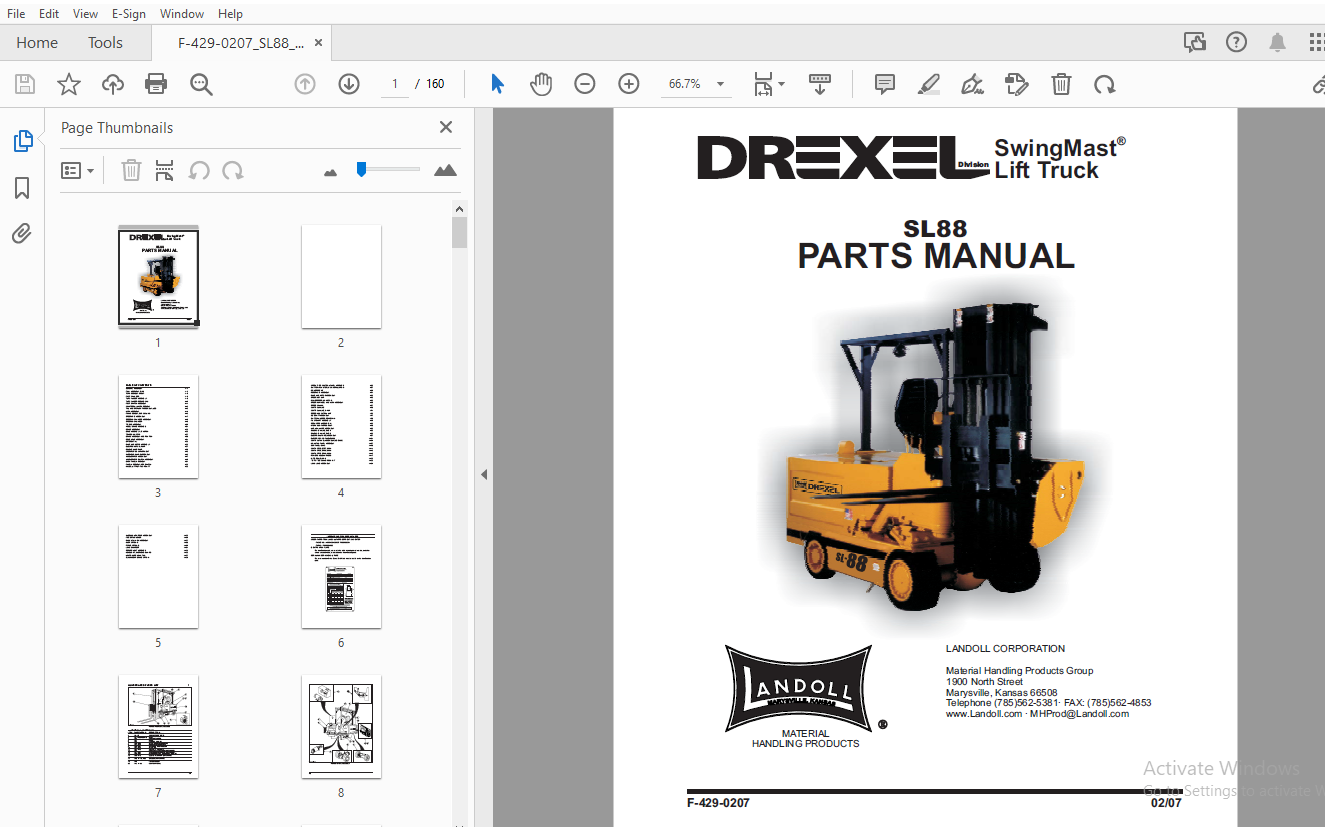The height and width of the screenshot is (827, 1325).
Task: Open the Edit menu
Action: coord(49,14)
